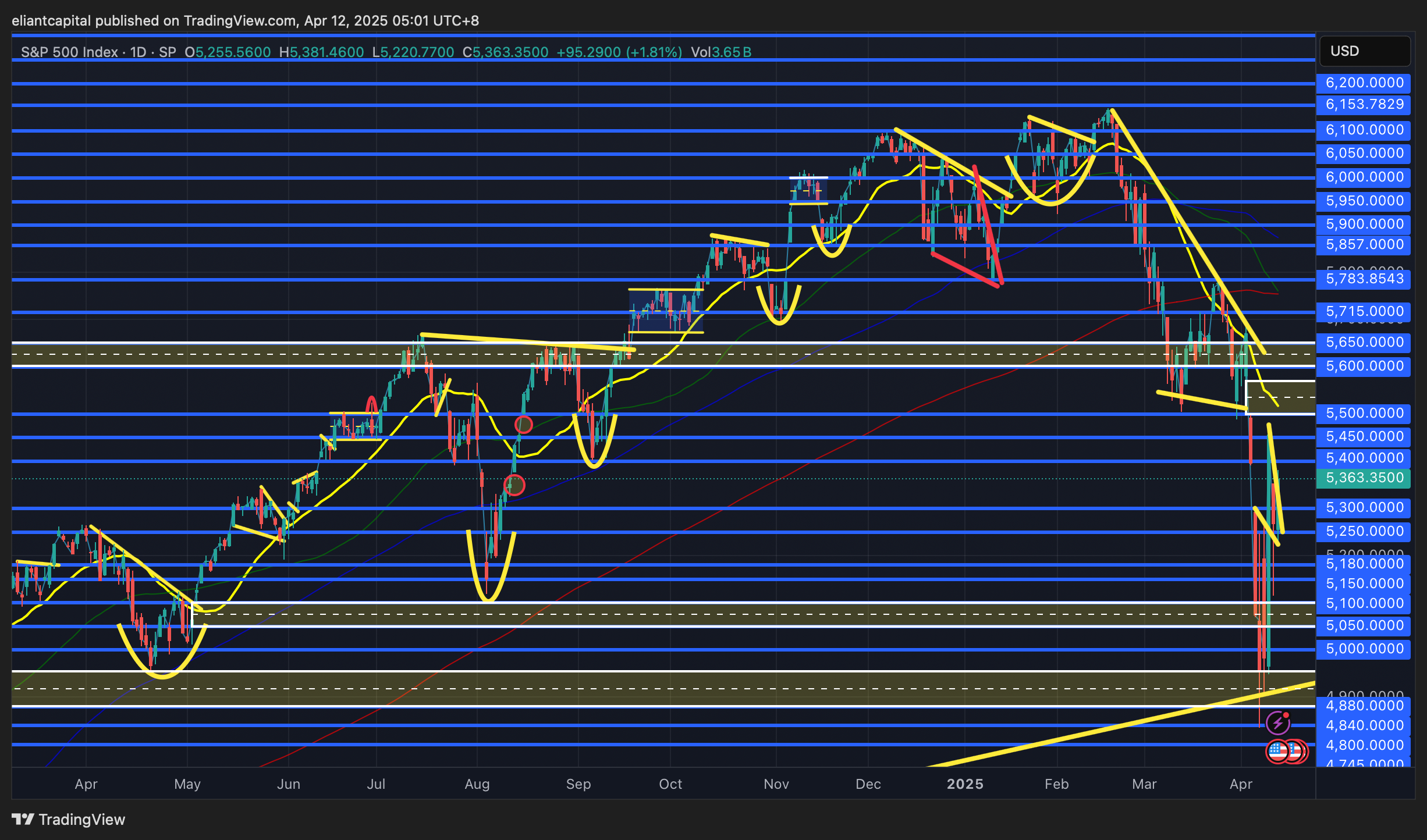Open the USD currency selector
Viewport: 1427px width, 840px height.
coord(1364,51)
